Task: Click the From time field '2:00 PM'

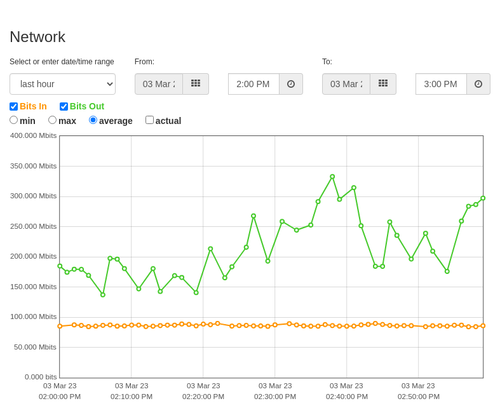Action: (253, 84)
